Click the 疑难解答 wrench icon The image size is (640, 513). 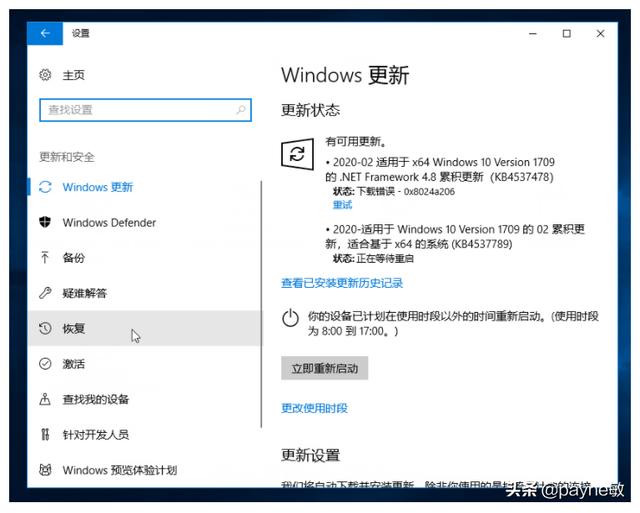click(x=45, y=293)
